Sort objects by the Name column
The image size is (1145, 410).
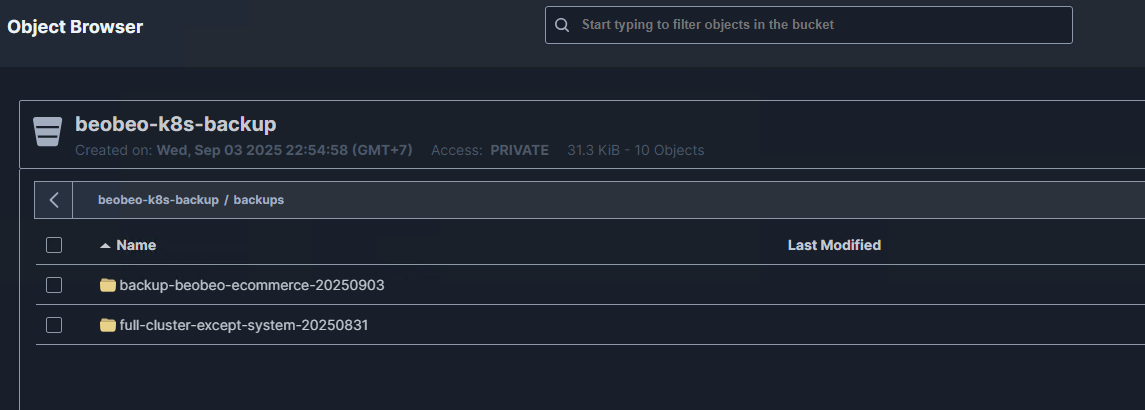pos(136,245)
